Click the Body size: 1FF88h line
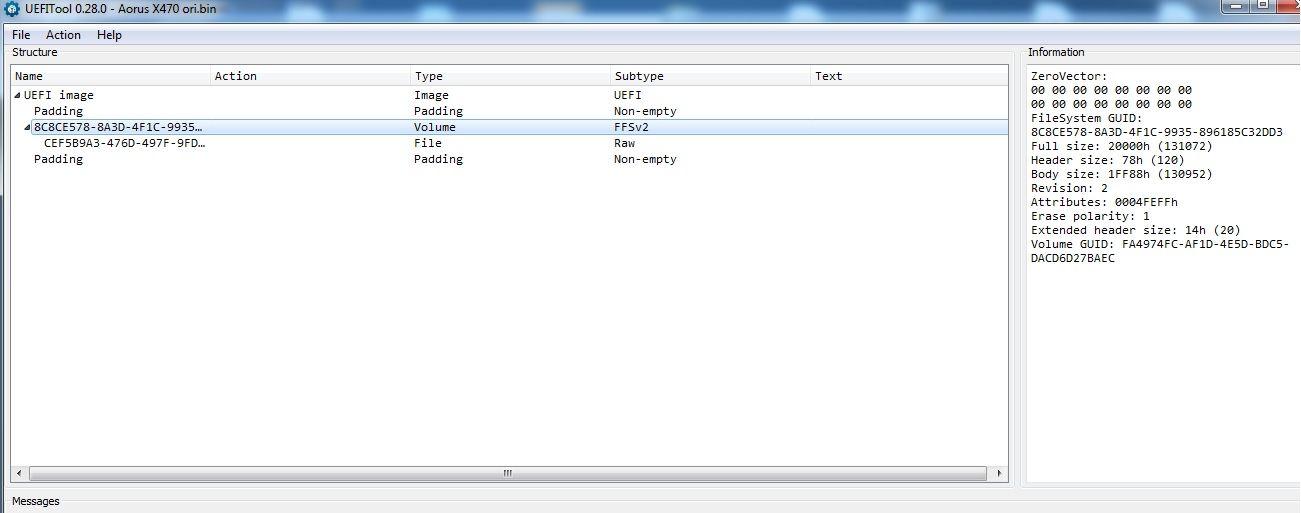This screenshot has height=513, width=1301. pos(1121,174)
